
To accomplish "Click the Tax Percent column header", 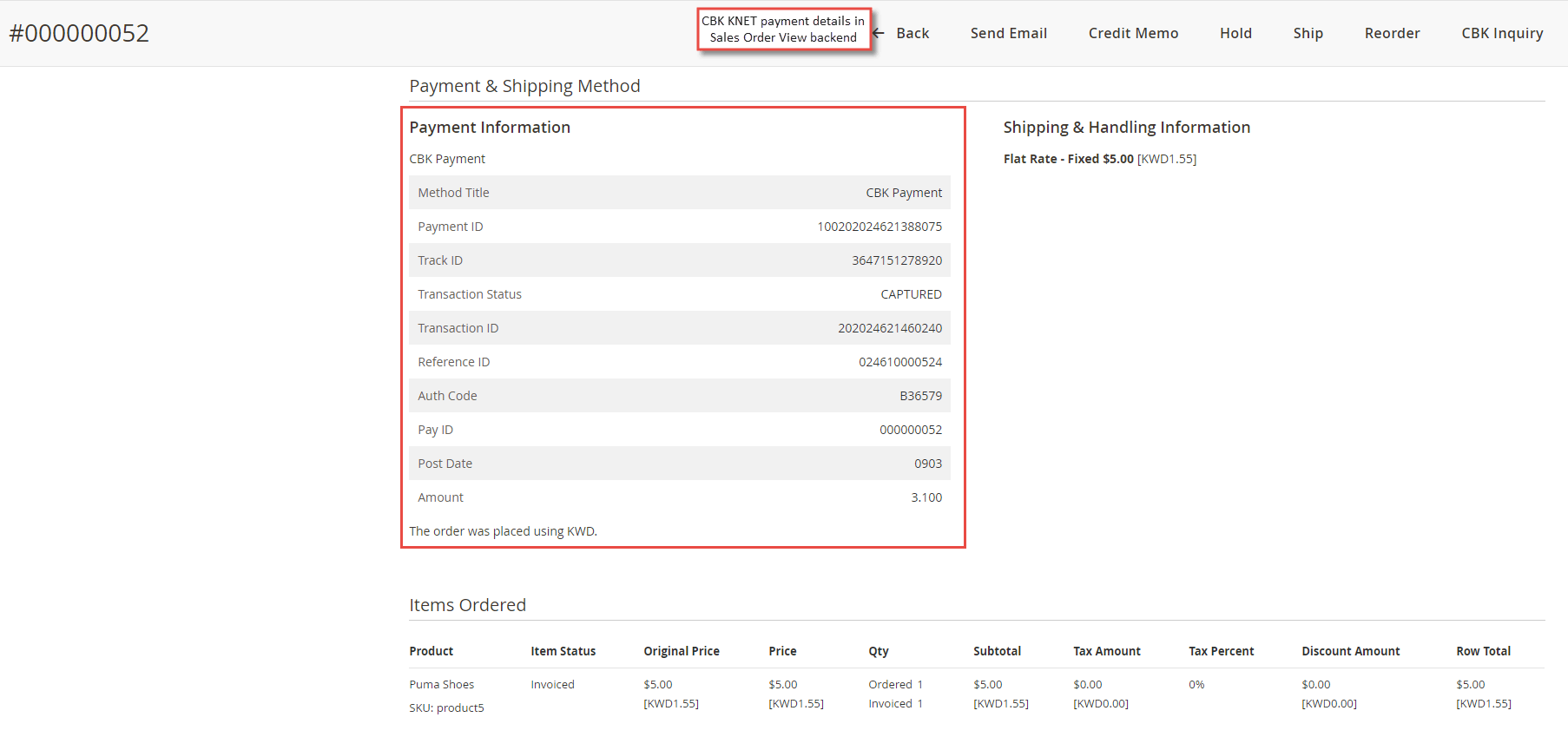I will (x=1221, y=651).
